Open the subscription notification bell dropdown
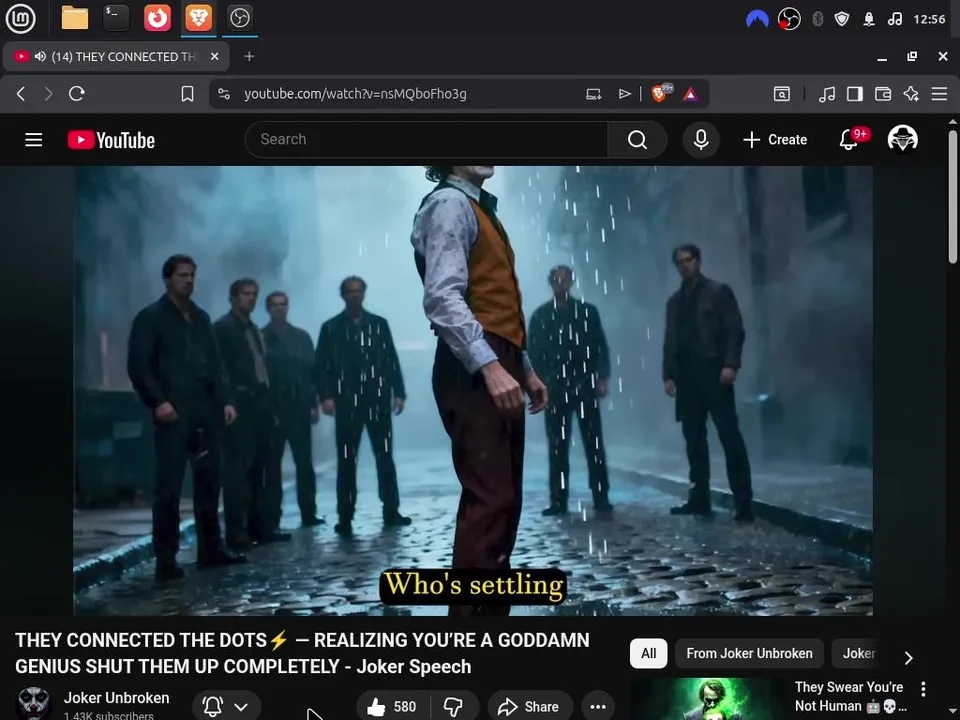Viewport: 960px width, 720px height. 227,707
